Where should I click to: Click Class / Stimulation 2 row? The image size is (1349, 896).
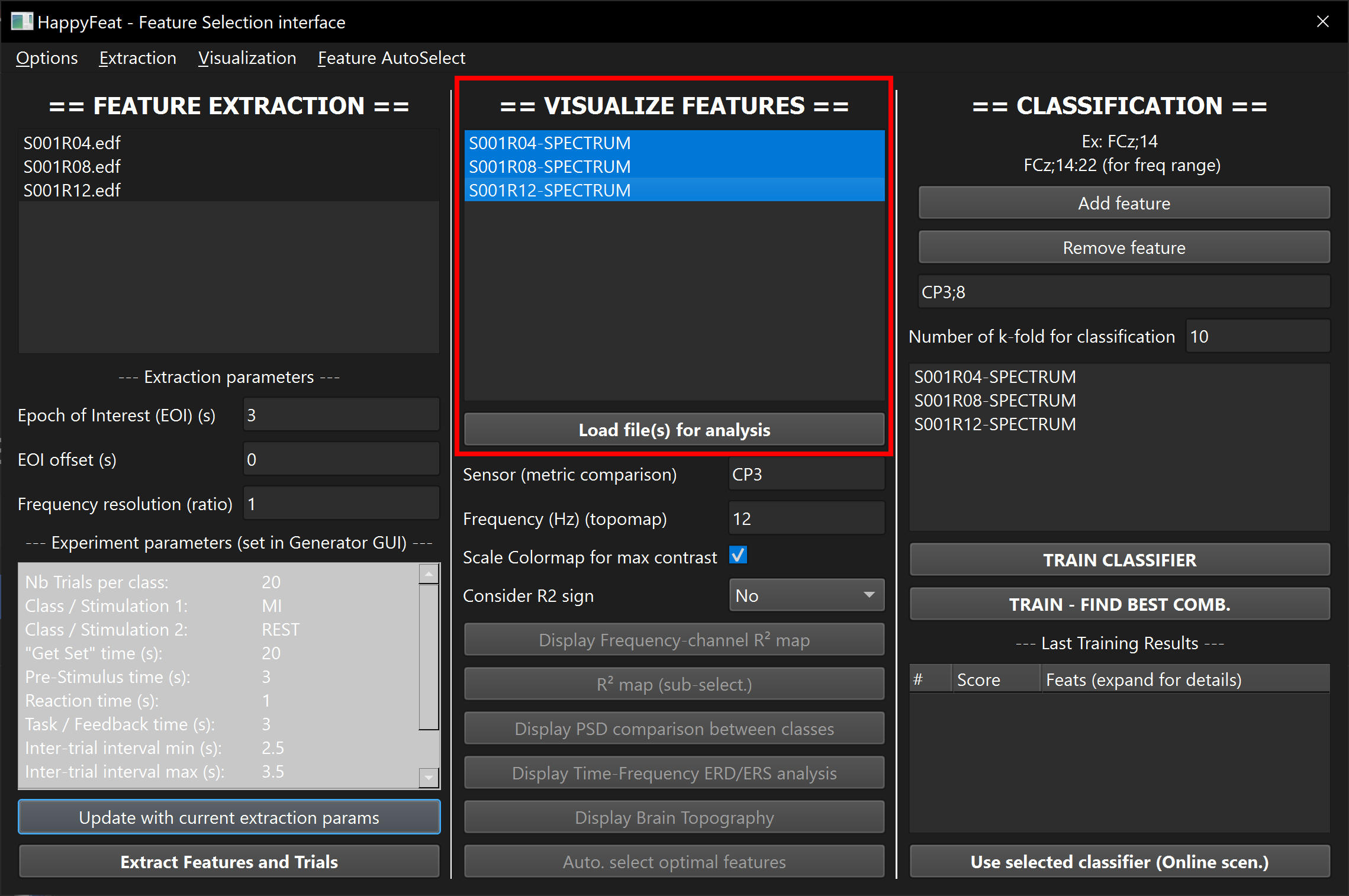click(x=218, y=629)
